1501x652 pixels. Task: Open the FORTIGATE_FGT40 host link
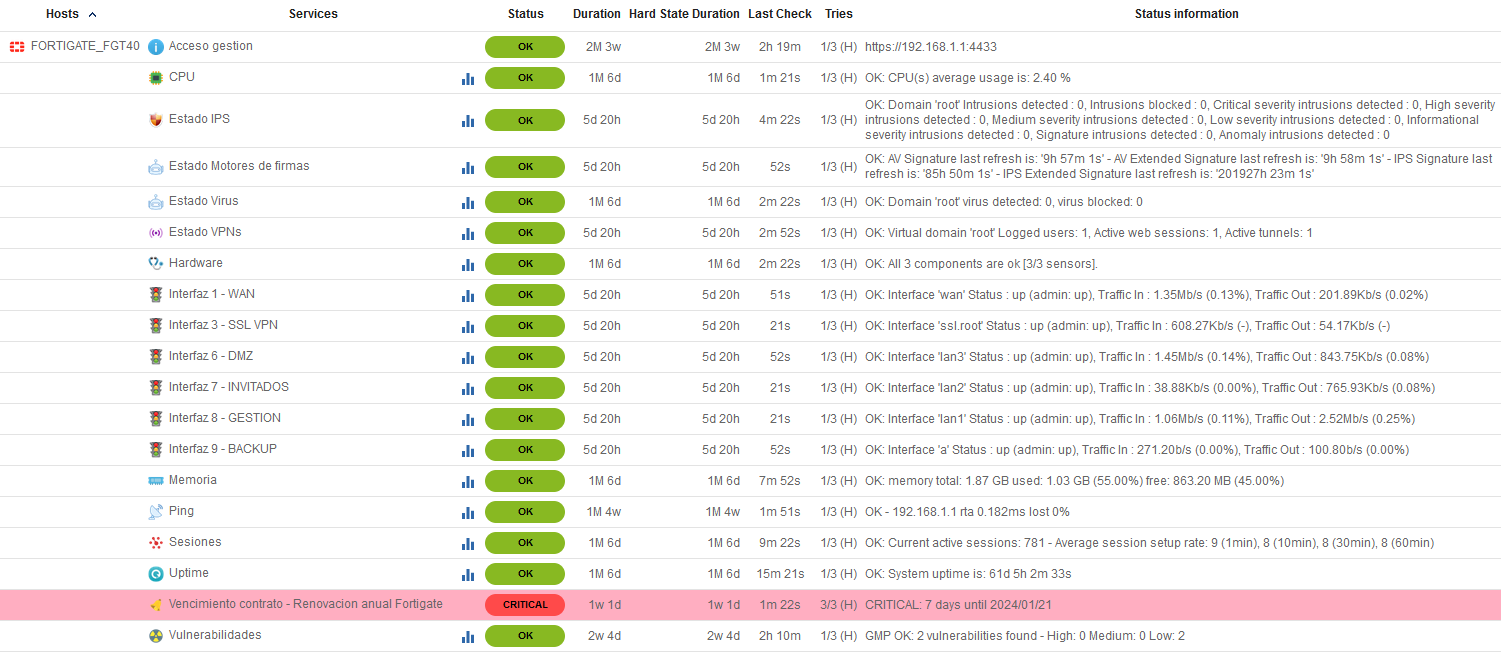[x=85, y=46]
